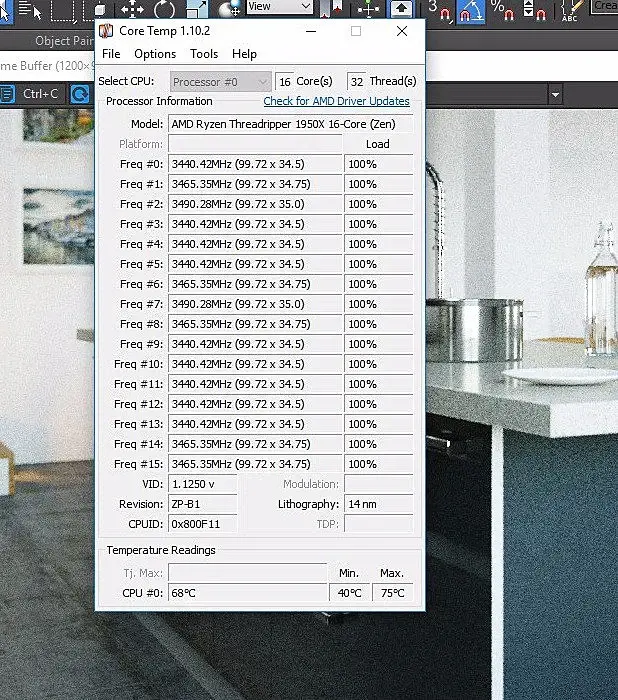Image resolution: width=618 pixels, height=700 pixels.
Task: Toggle the 3D Snaps magnet icon
Action: 439,11
